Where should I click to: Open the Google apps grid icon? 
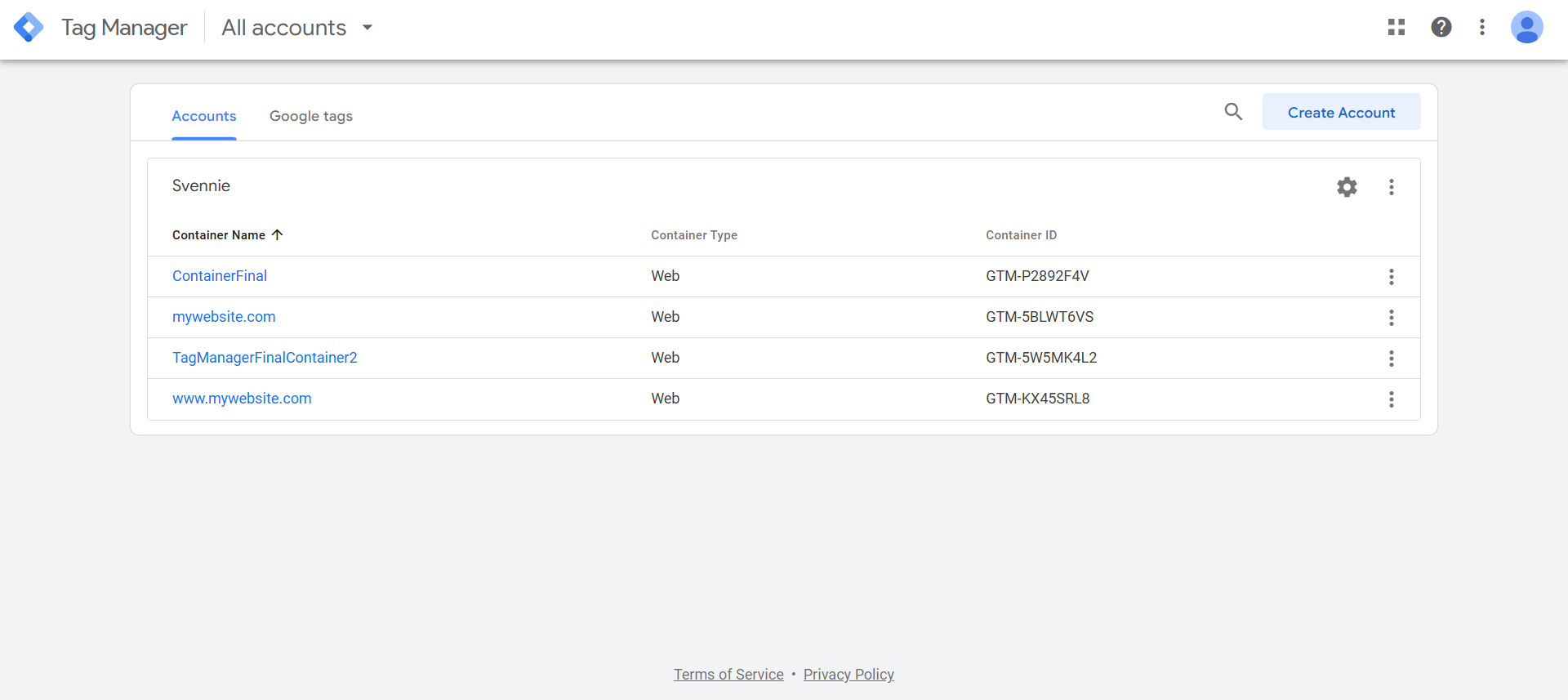pos(1396,27)
